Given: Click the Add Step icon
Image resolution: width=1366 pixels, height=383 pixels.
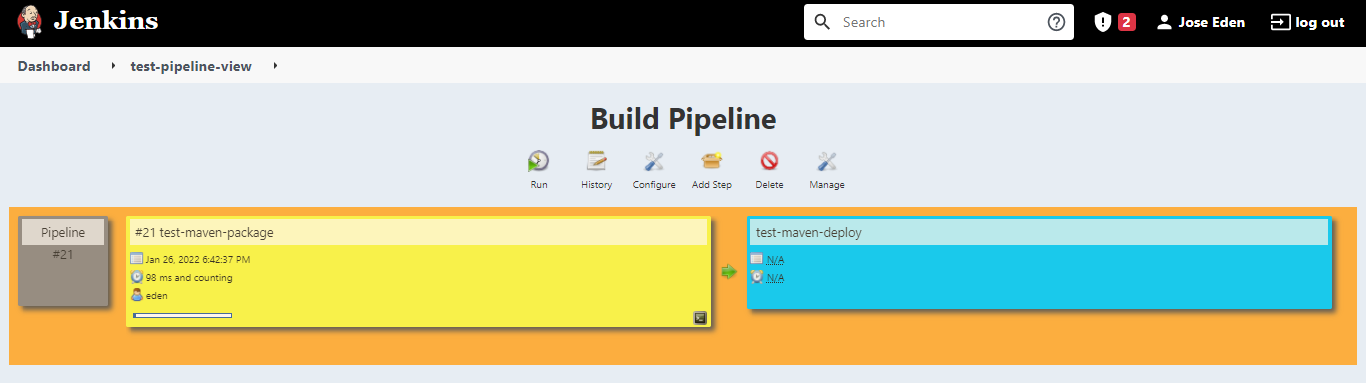Looking at the screenshot, I should [712, 161].
